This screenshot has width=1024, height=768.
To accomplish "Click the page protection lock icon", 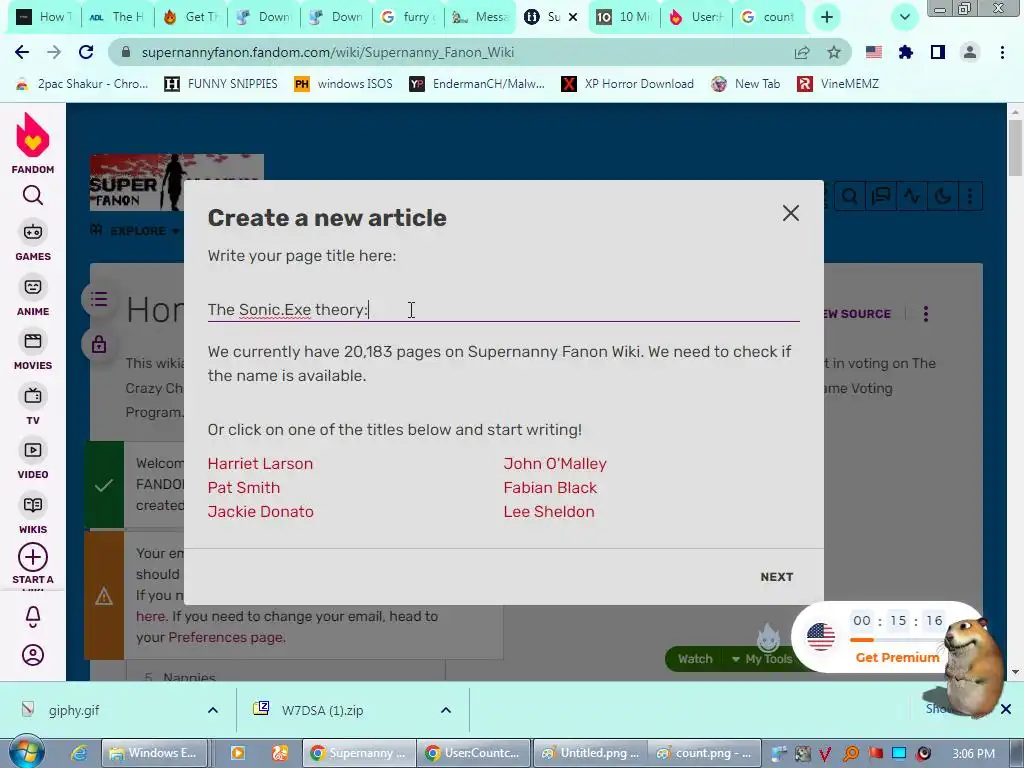I will point(99,344).
